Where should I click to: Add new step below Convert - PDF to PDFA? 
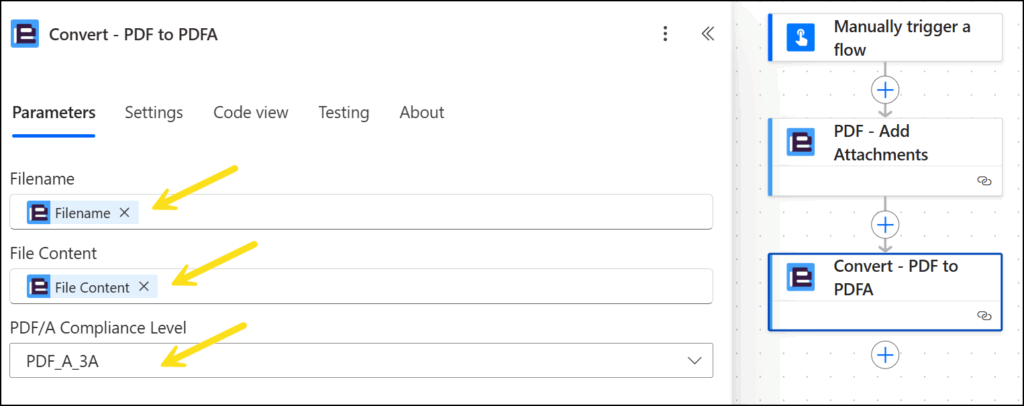[x=885, y=354]
